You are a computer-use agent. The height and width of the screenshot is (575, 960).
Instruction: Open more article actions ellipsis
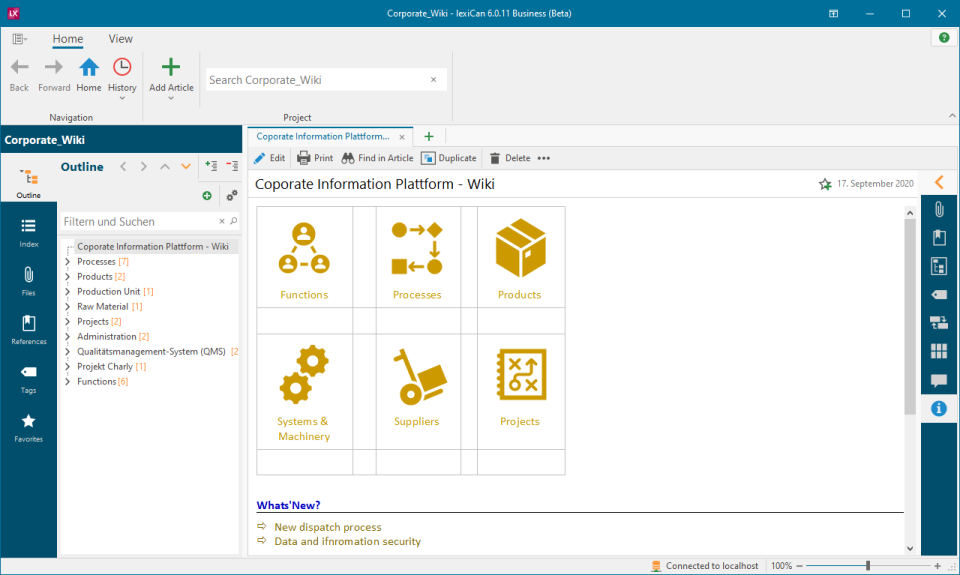544,158
